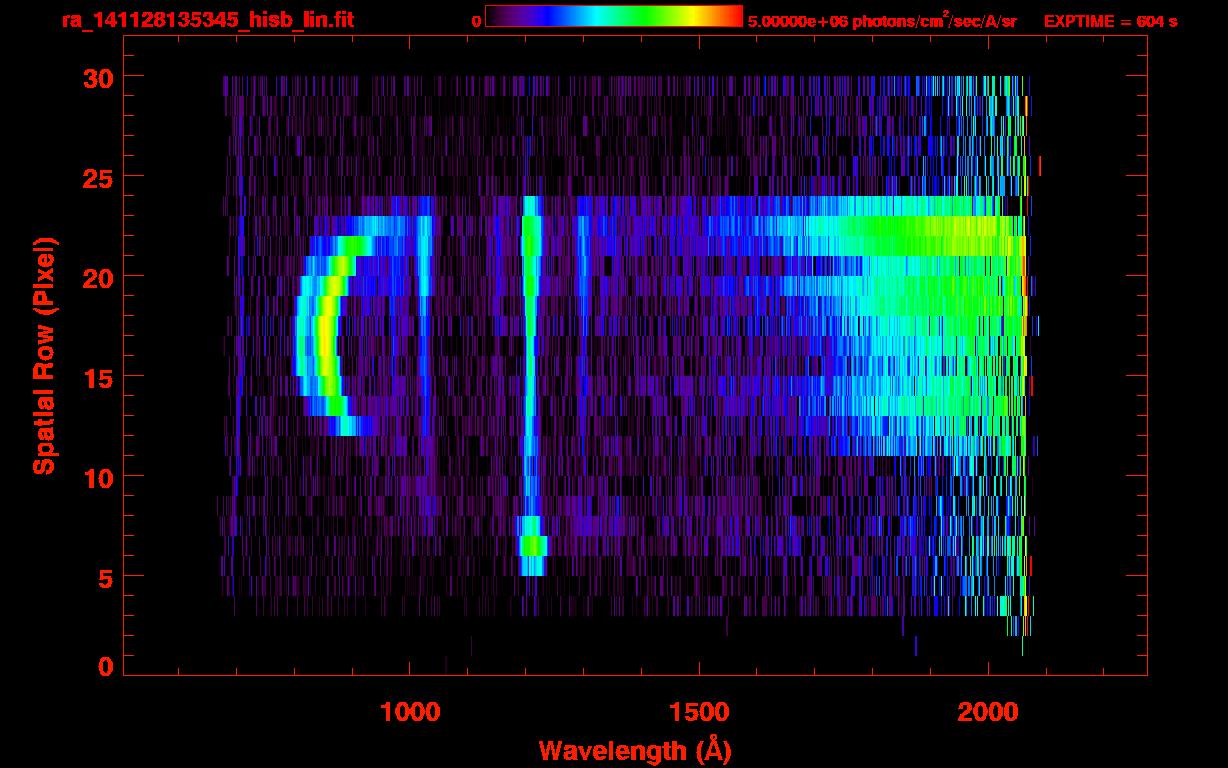Click the bright spot at row 6 near 1216 Å
Screen dimensions: 1228x768
click(533, 546)
